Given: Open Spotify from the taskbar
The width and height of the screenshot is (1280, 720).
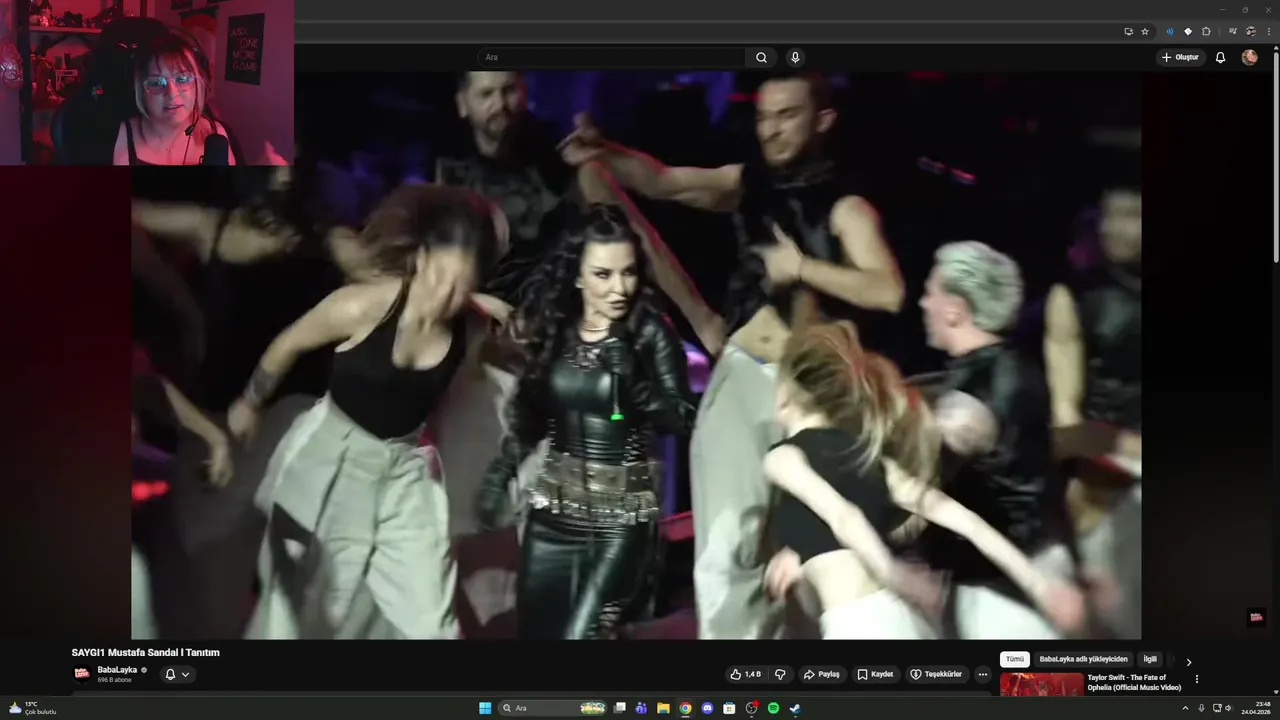Looking at the screenshot, I should tap(773, 708).
